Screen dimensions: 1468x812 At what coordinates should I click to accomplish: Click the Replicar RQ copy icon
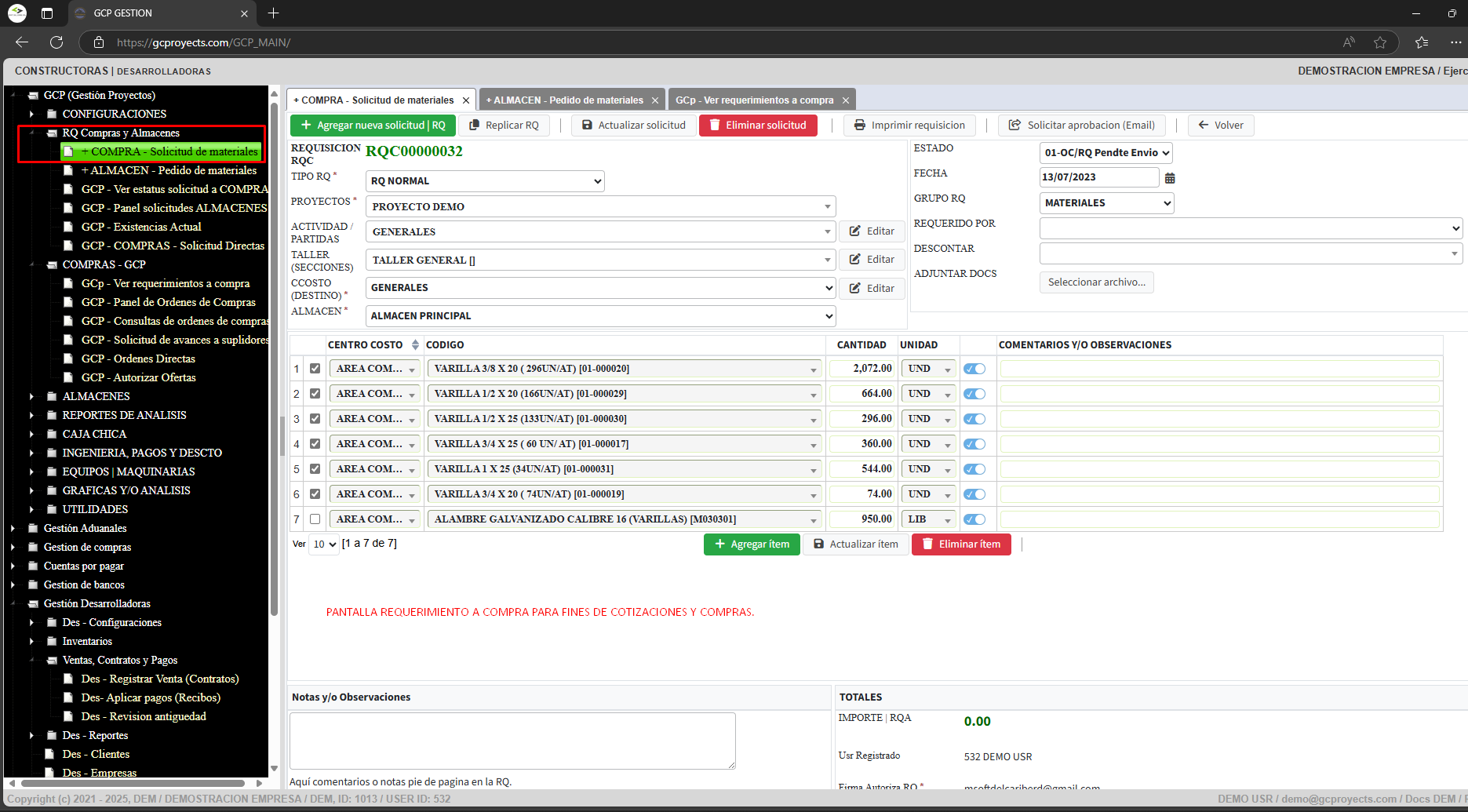[x=474, y=126]
